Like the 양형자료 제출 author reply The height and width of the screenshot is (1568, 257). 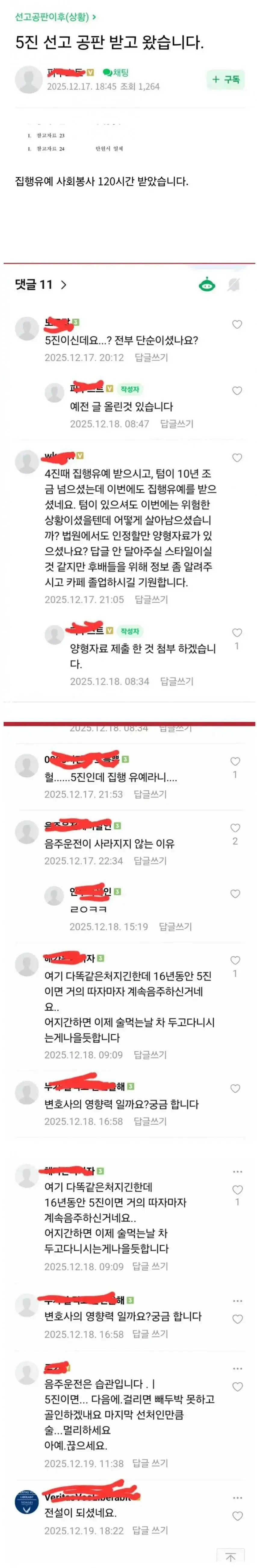(237, 633)
